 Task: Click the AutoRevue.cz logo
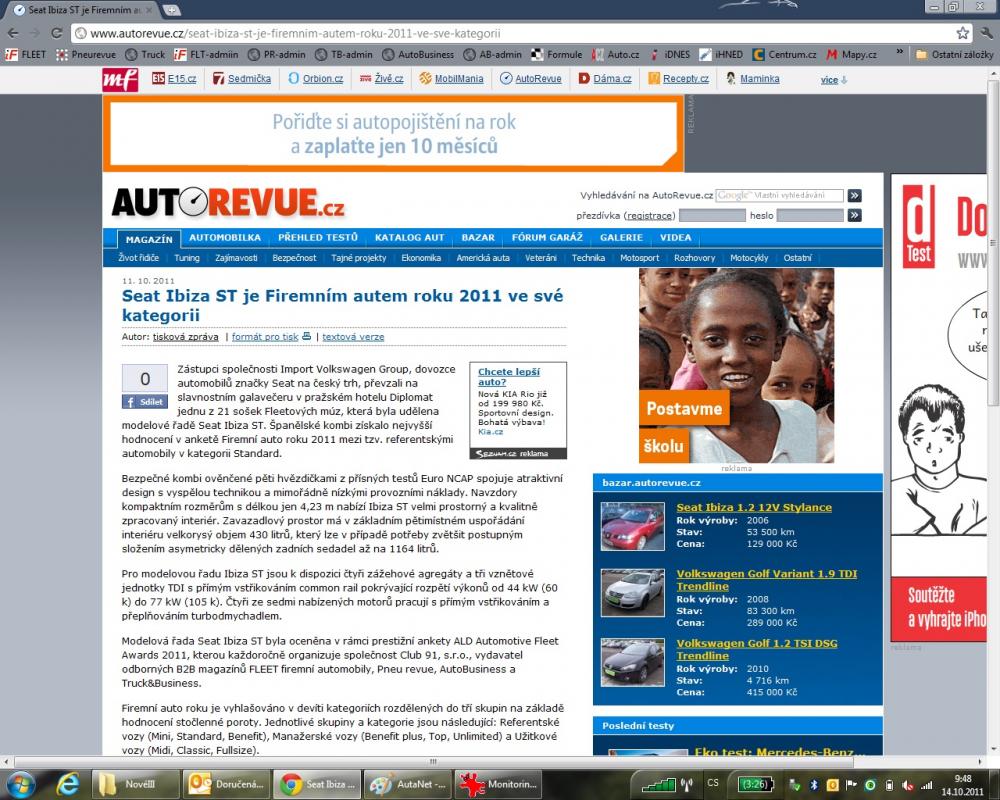(x=228, y=202)
